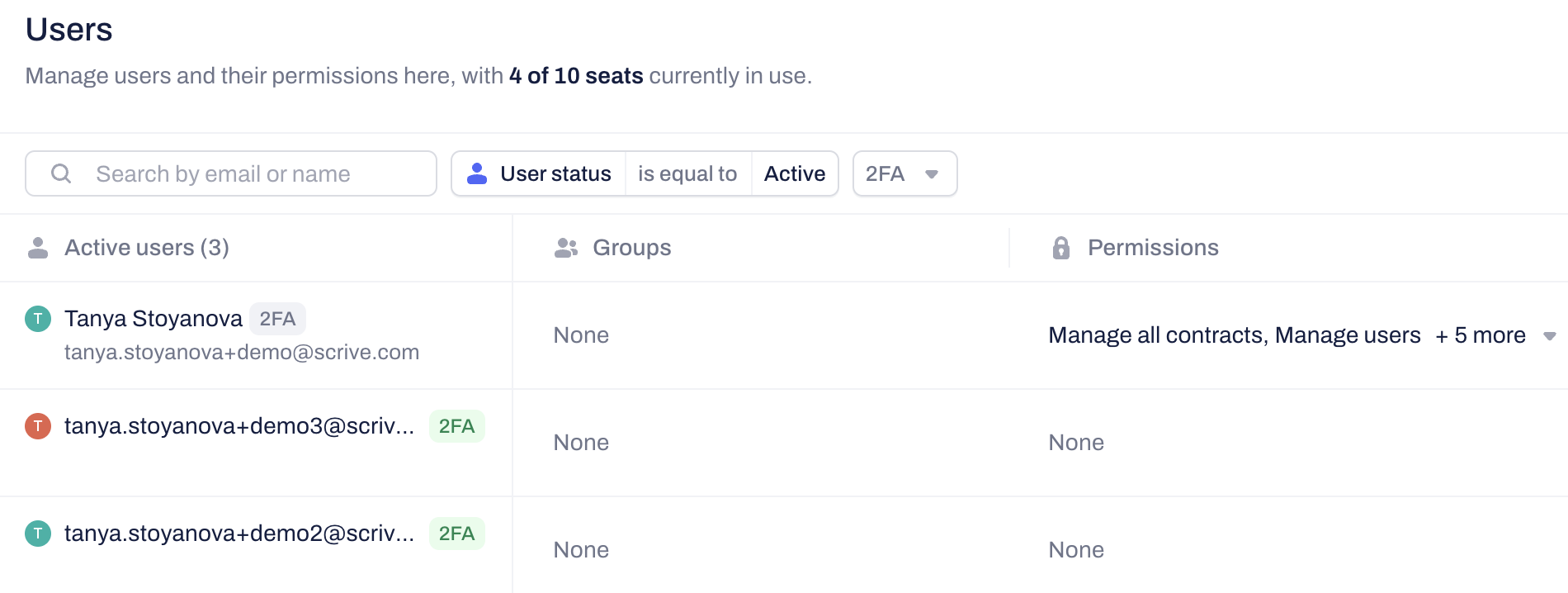Screen dimensions: 1568x593
Task: Open Tanya Stoyanova's user name
Action: (153, 319)
